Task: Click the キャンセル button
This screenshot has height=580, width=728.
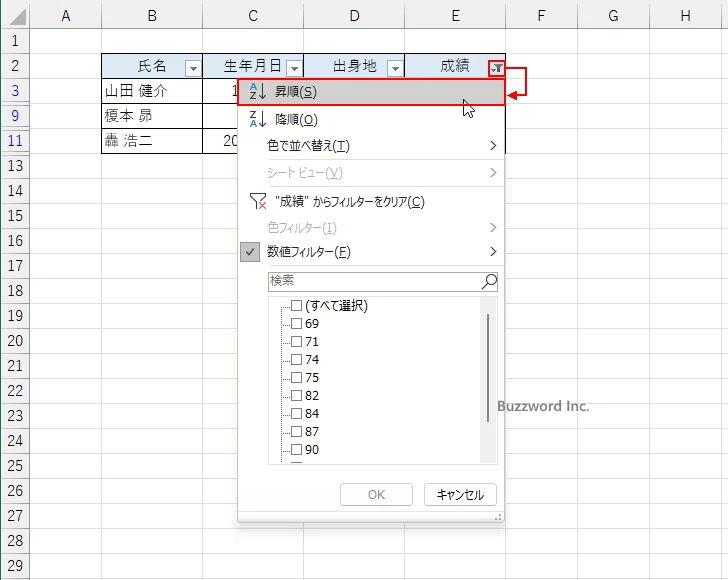Action: pos(460,495)
